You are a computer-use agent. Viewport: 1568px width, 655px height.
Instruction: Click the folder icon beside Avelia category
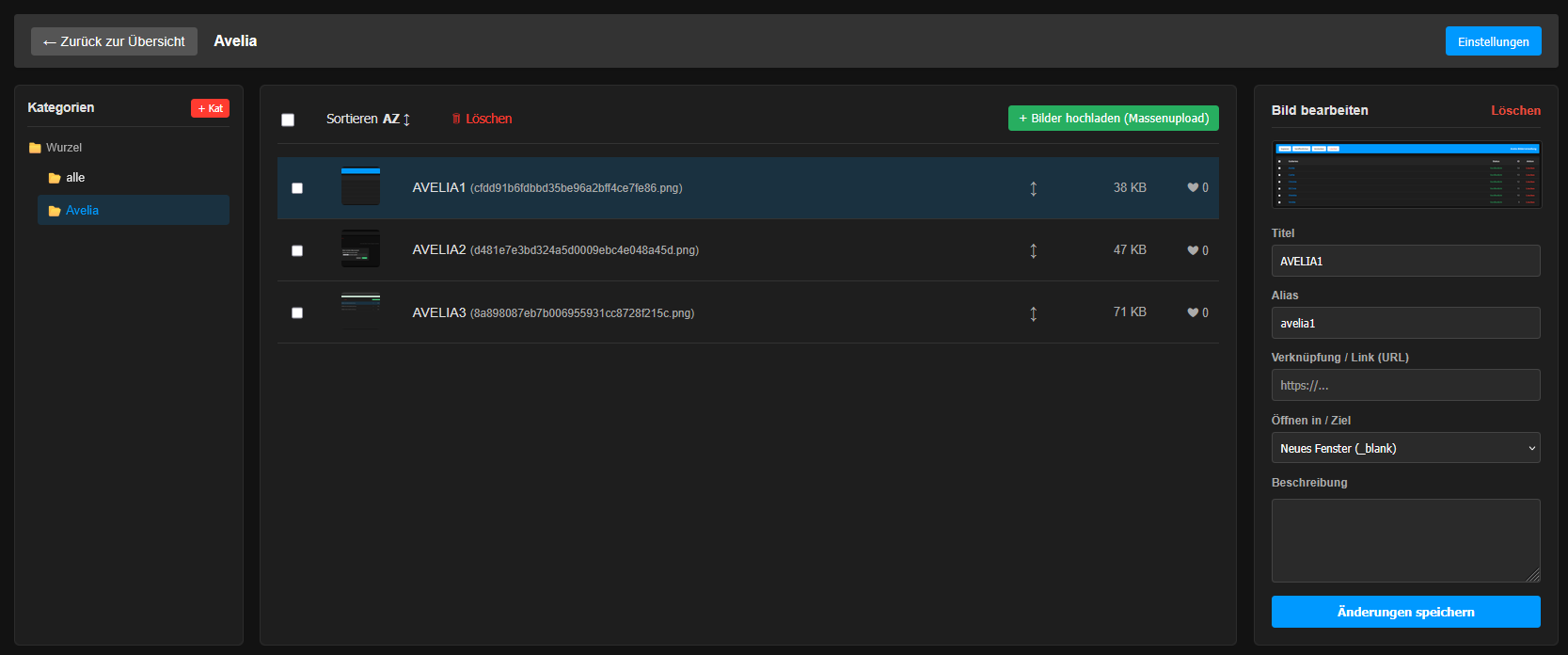pos(55,211)
